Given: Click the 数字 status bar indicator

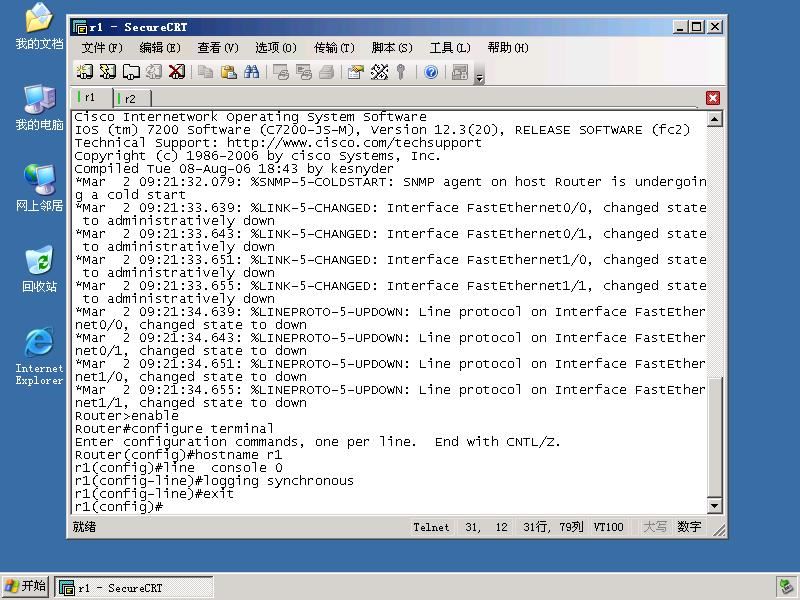Looking at the screenshot, I should click(x=689, y=527).
